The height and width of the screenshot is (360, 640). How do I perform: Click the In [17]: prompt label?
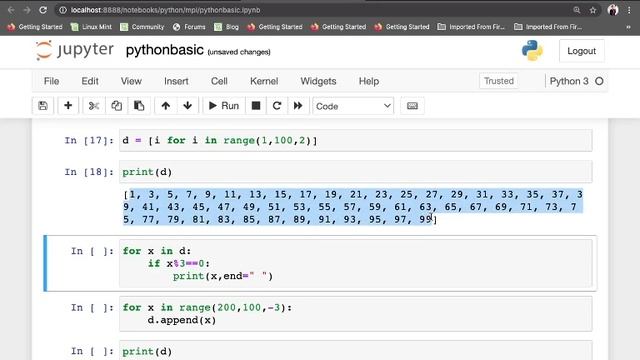[89, 140]
